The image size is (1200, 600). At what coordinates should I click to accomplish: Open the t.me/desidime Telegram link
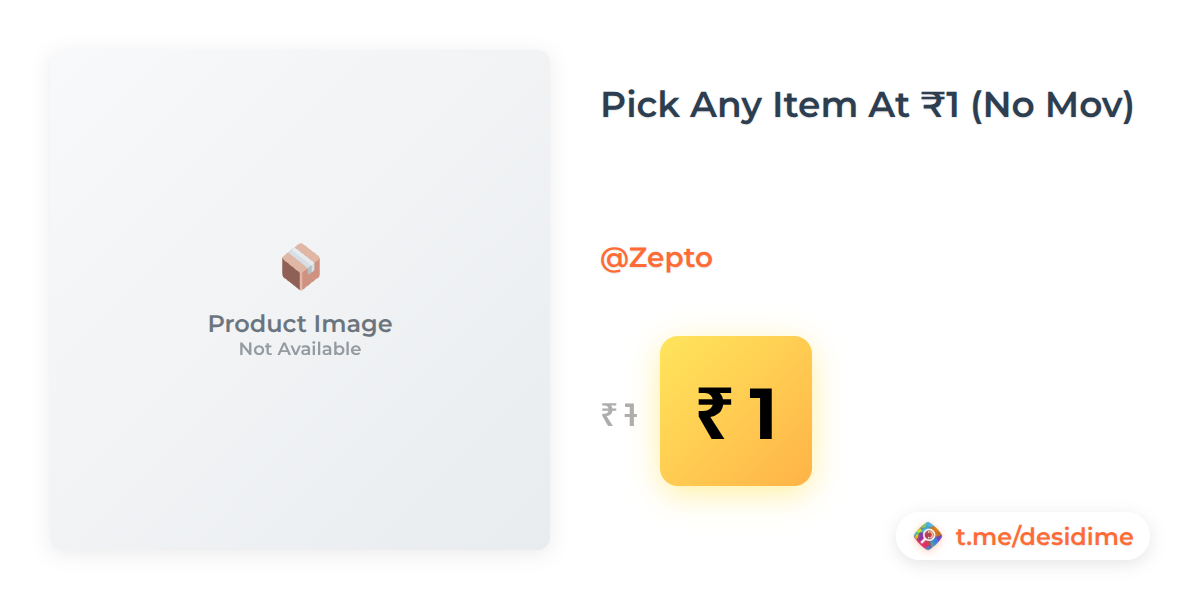(1044, 537)
